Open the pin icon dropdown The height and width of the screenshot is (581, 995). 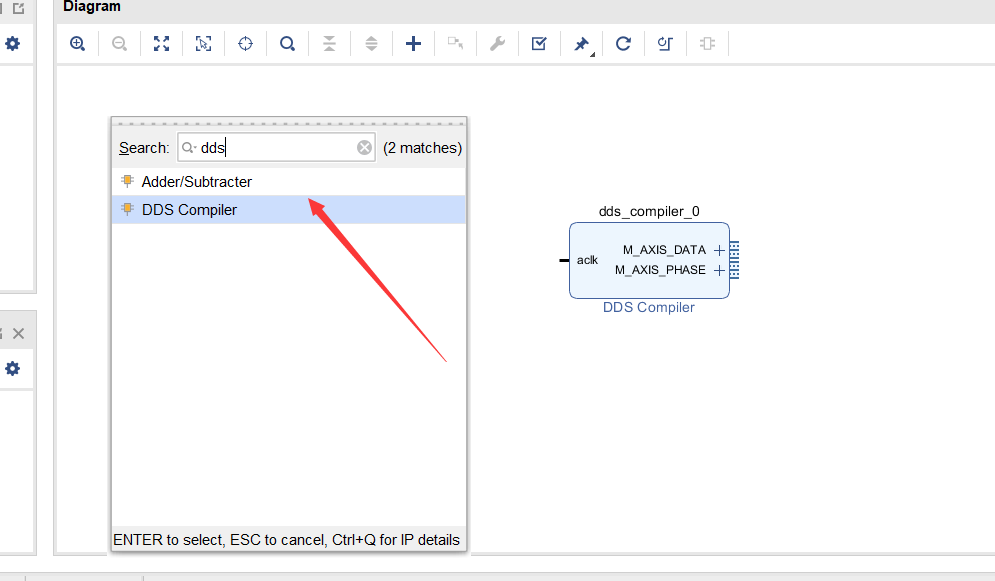[582, 44]
